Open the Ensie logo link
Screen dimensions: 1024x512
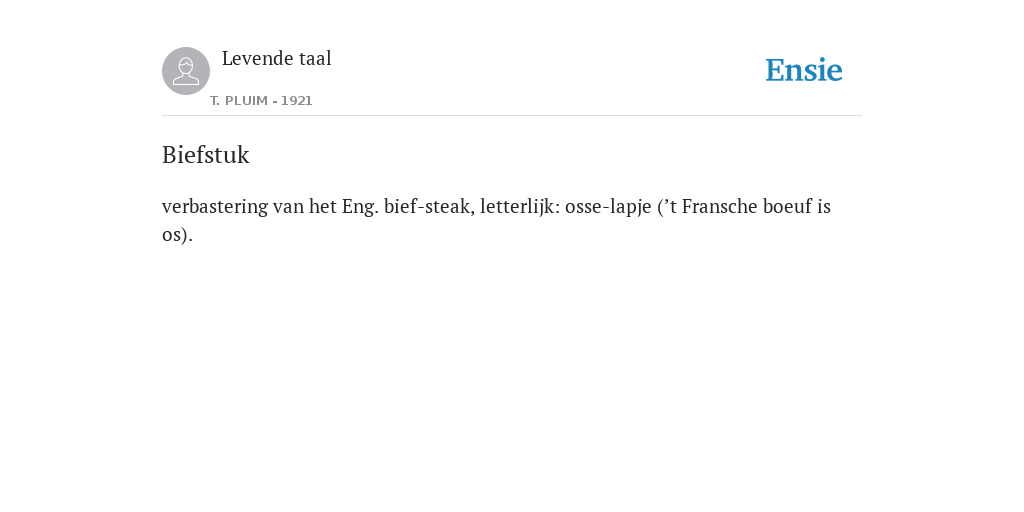pos(804,70)
